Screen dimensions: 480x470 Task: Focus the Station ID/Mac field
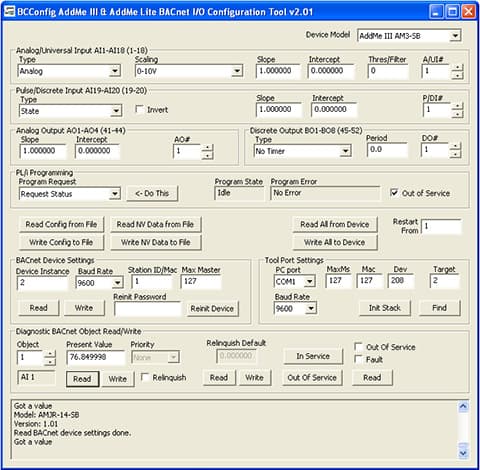coord(152,282)
